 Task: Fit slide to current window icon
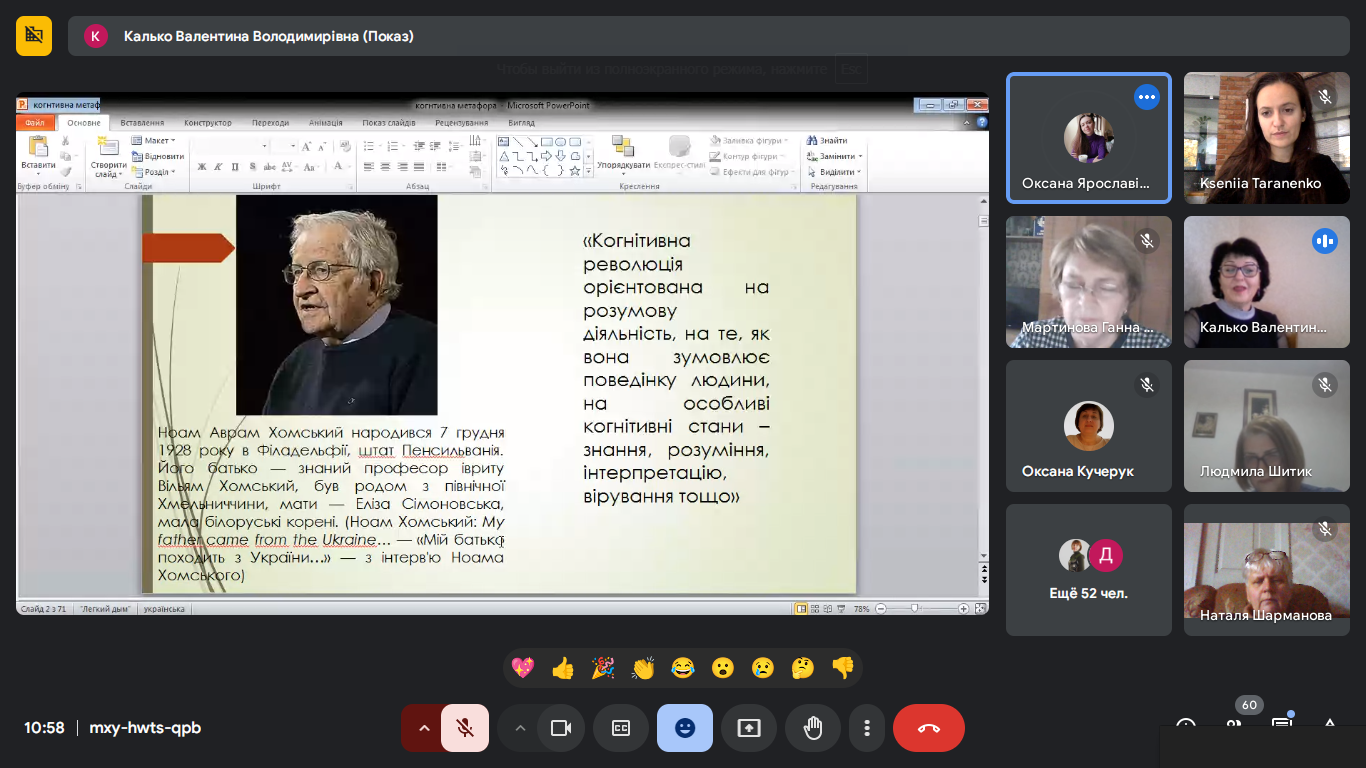pos(980,608)
